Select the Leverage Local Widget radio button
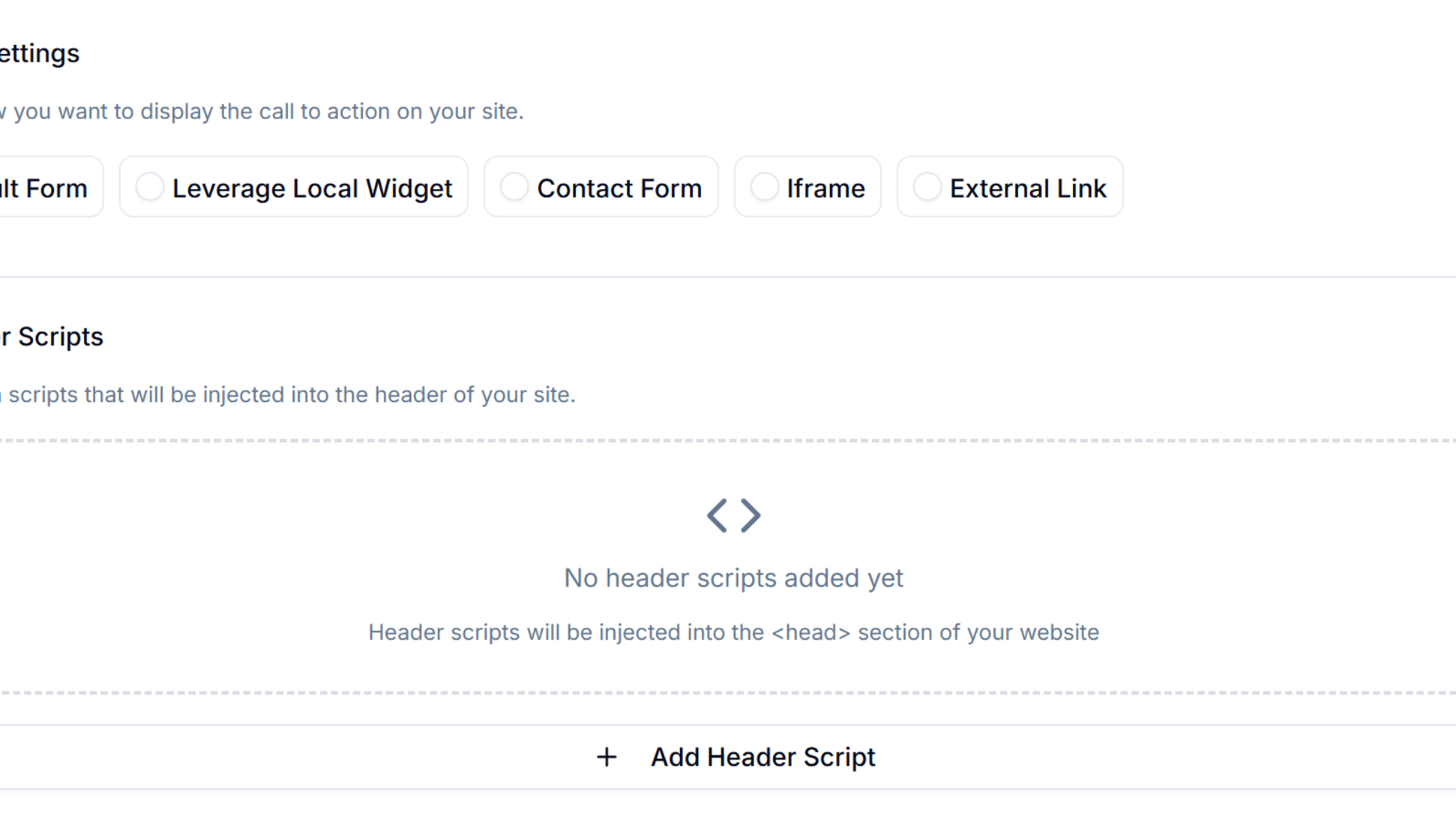The width and height of the screenshot is (1456, 819). [x=149, y=187]
